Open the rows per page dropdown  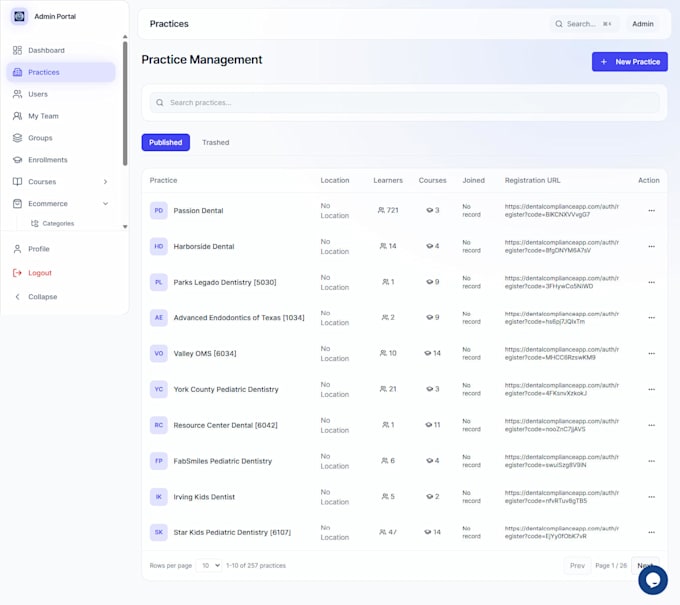tap(209, 566)
